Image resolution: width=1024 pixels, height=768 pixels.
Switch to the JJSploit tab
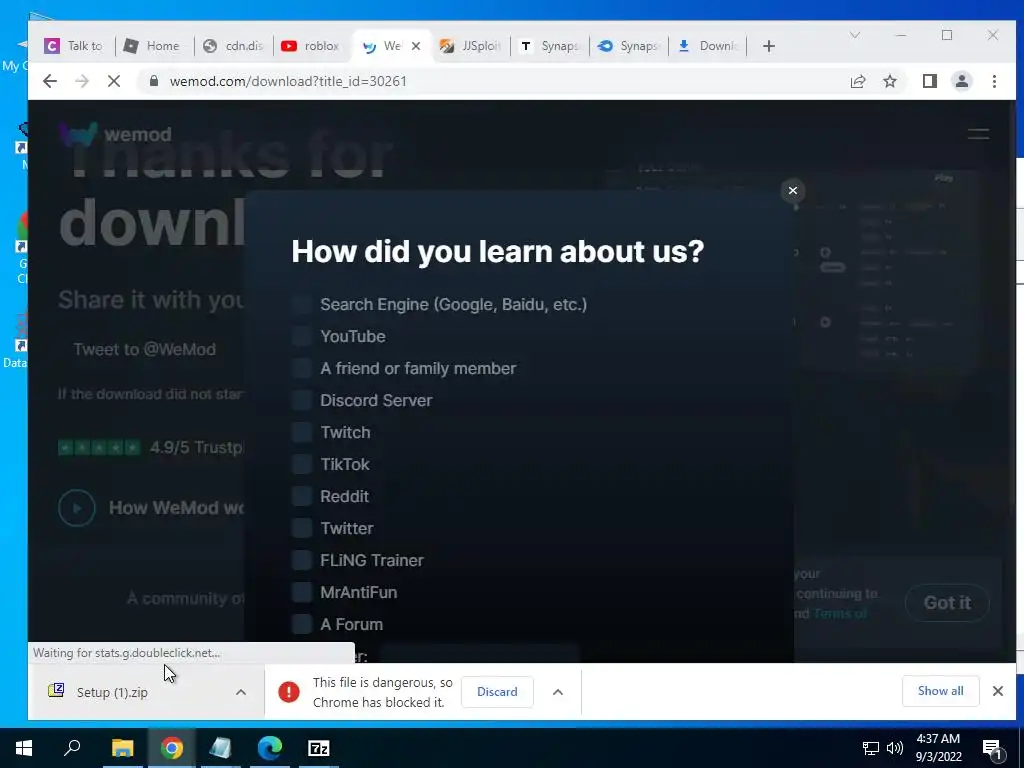470,46
